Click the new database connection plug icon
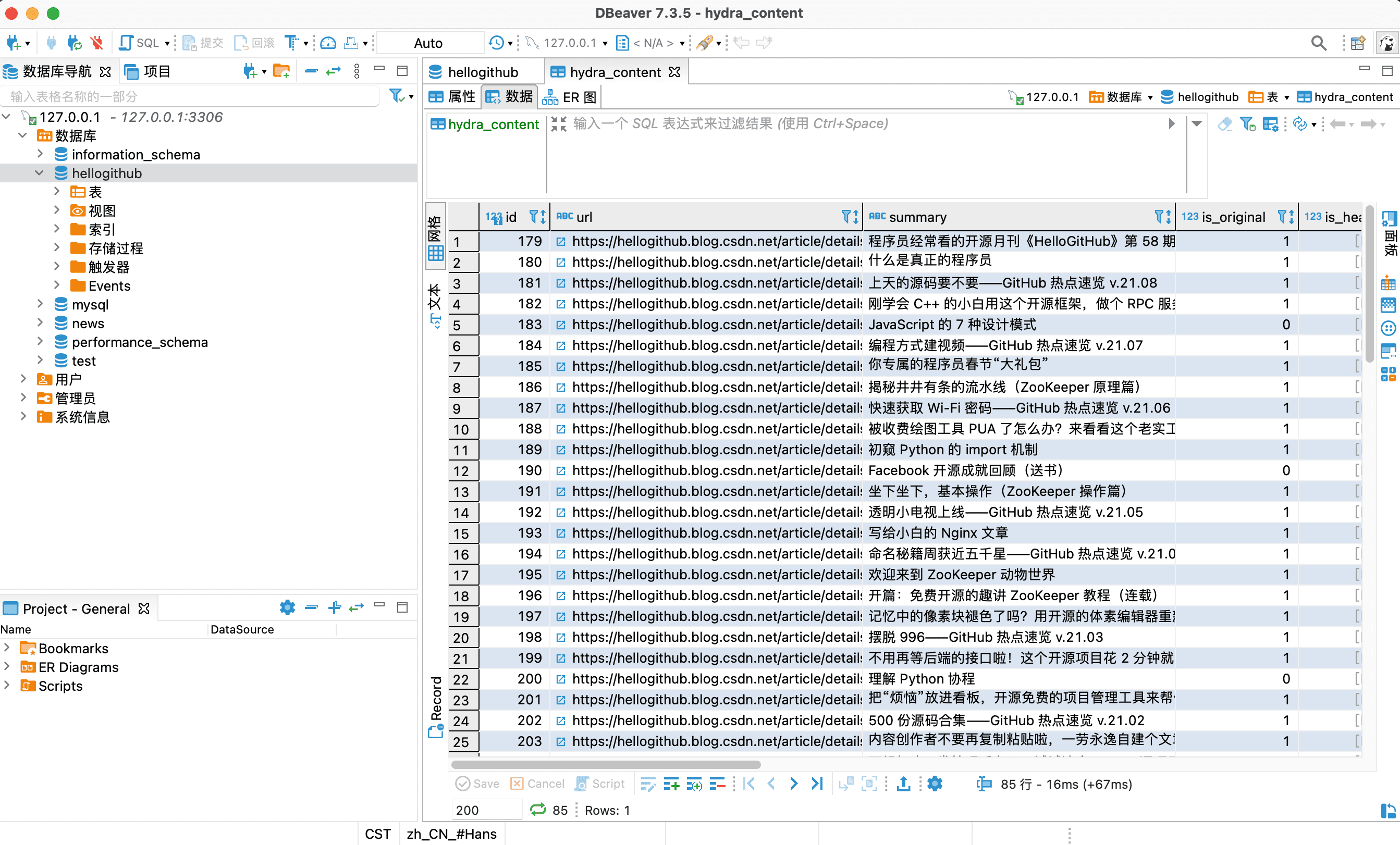The width and height of the screenshot is (1400, 845). tap(14, 43)
